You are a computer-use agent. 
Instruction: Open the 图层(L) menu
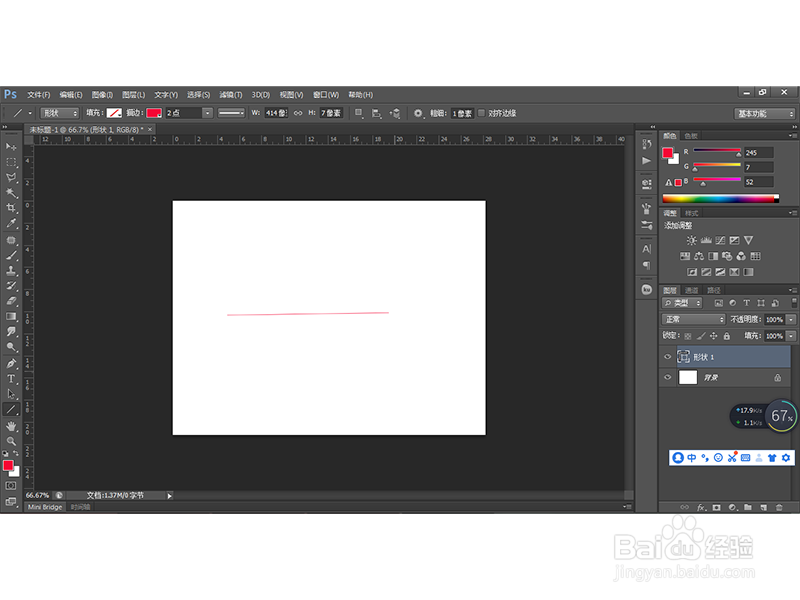(134, 95)
